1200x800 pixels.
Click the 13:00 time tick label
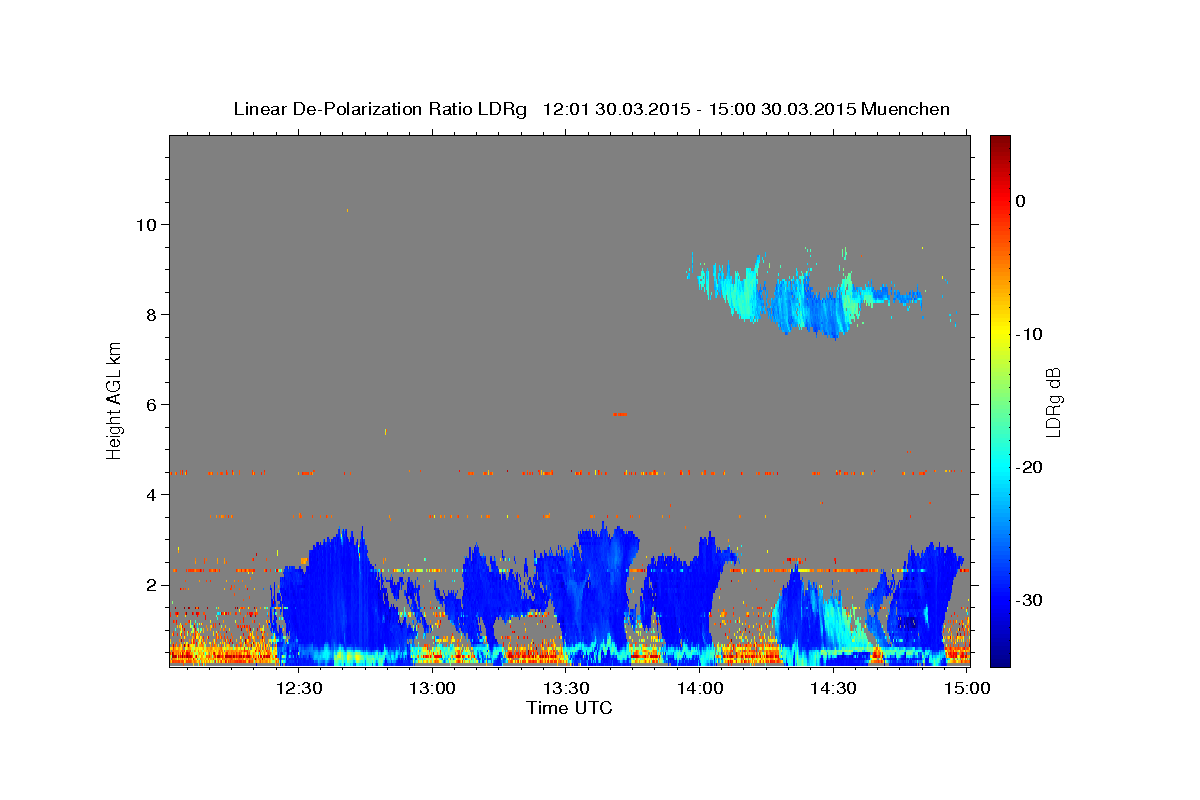433,688
